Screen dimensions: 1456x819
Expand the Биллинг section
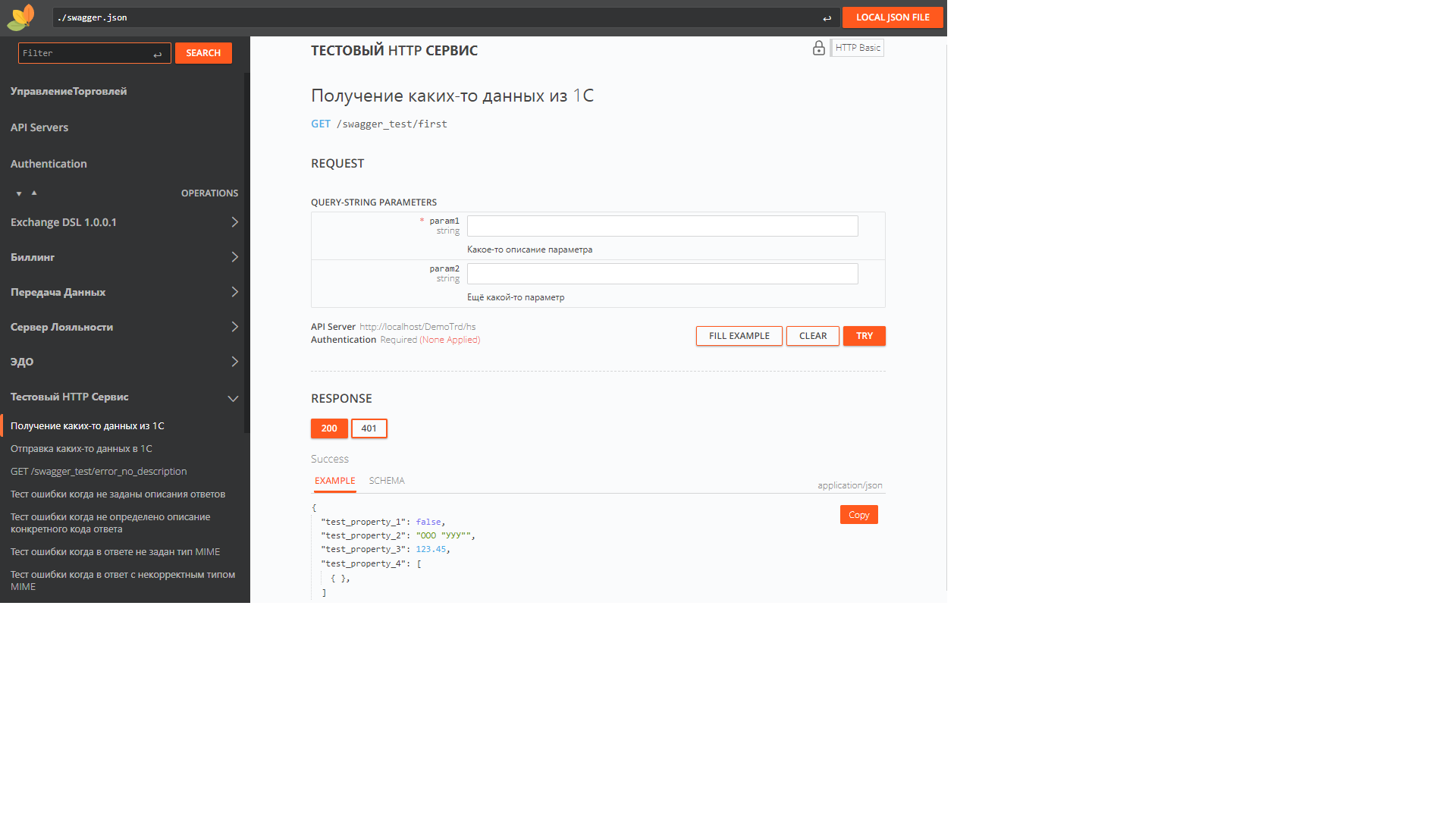[234, 257]
